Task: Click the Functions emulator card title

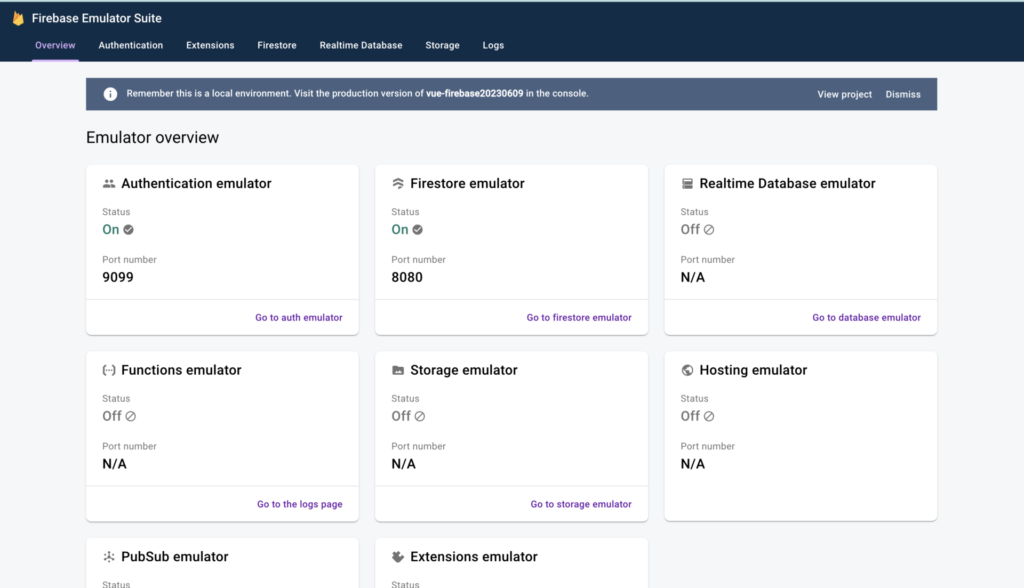Action: point(182,370)
